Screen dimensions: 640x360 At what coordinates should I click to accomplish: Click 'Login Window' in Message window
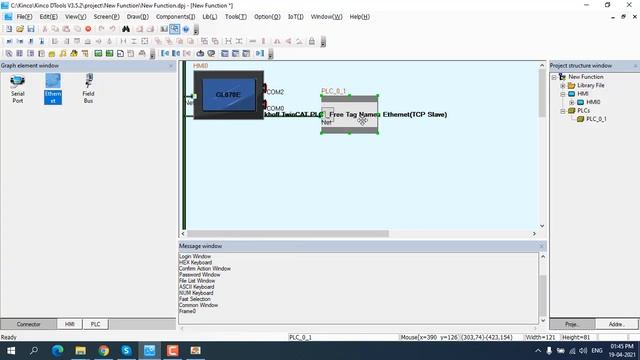tap(195, 257)
